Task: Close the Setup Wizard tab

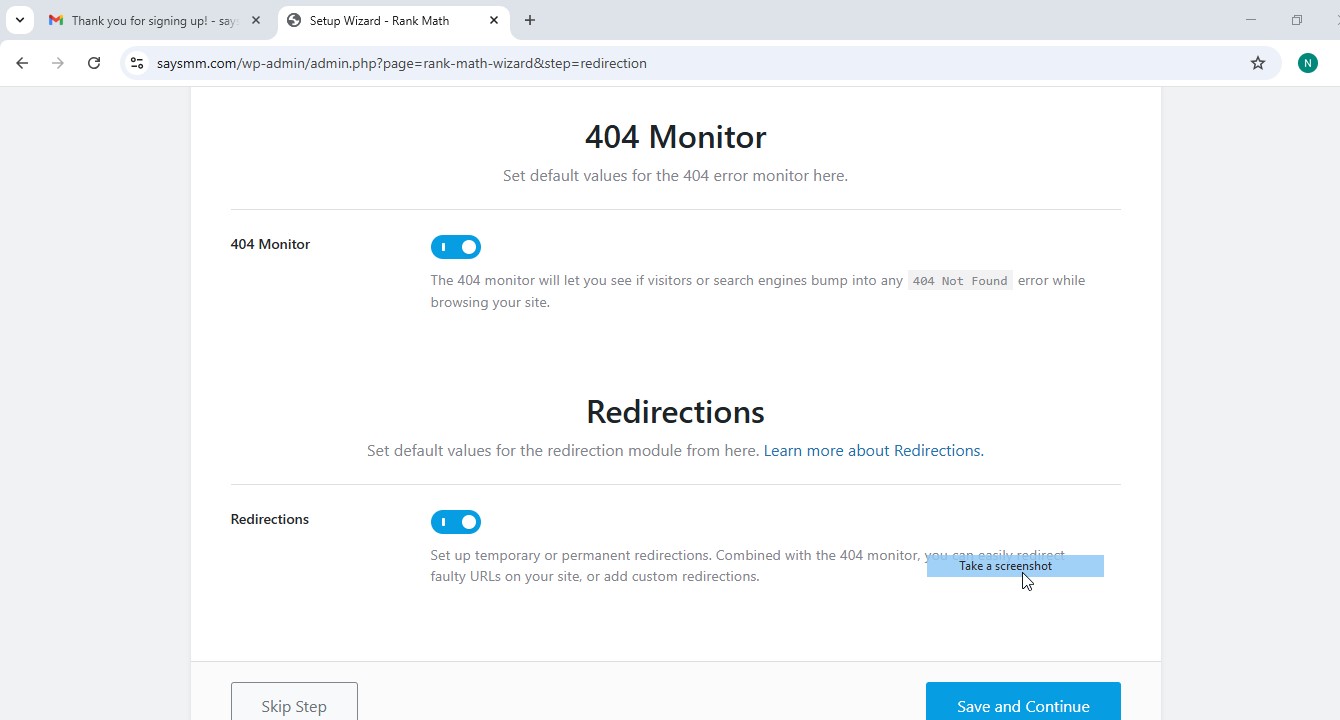Action: 494,20
